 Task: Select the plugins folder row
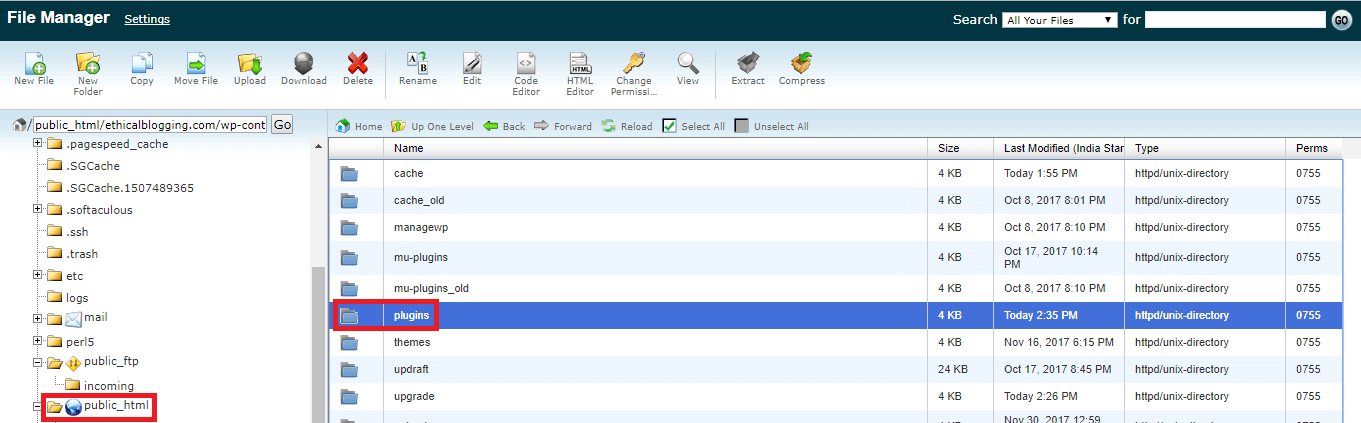pos(835,315)
